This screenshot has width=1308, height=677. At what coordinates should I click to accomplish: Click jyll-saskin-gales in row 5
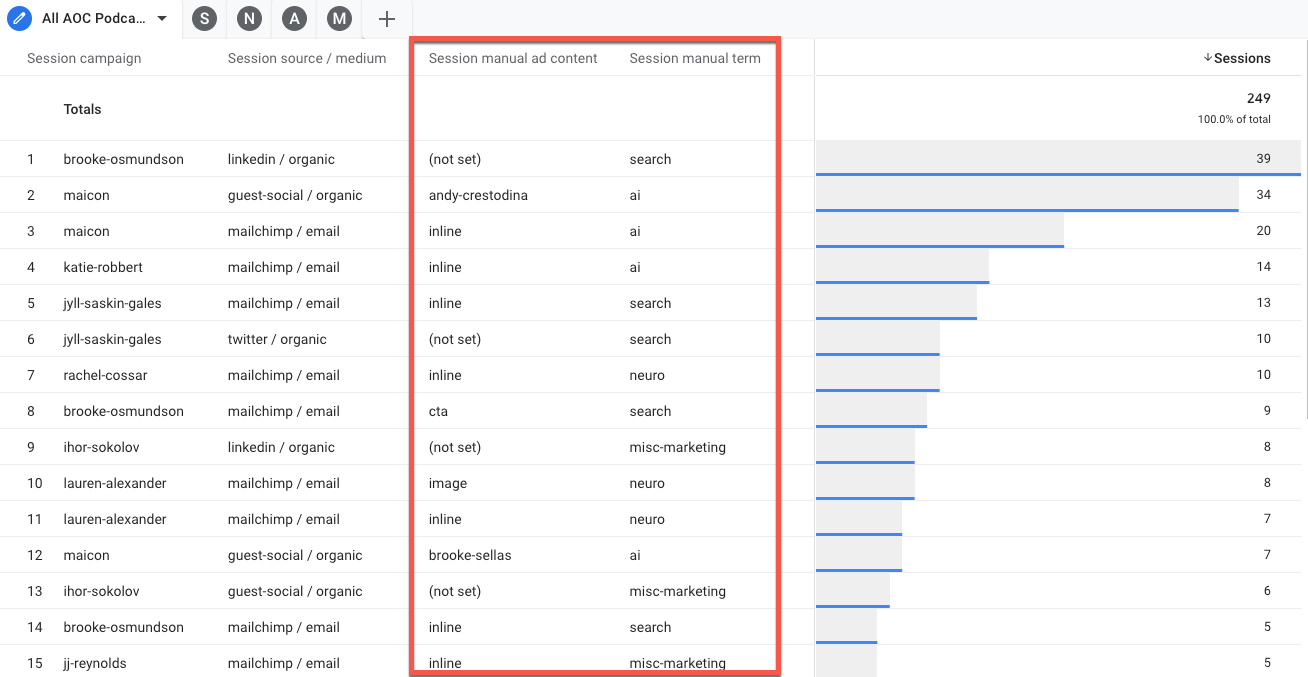tap(112, 303)
